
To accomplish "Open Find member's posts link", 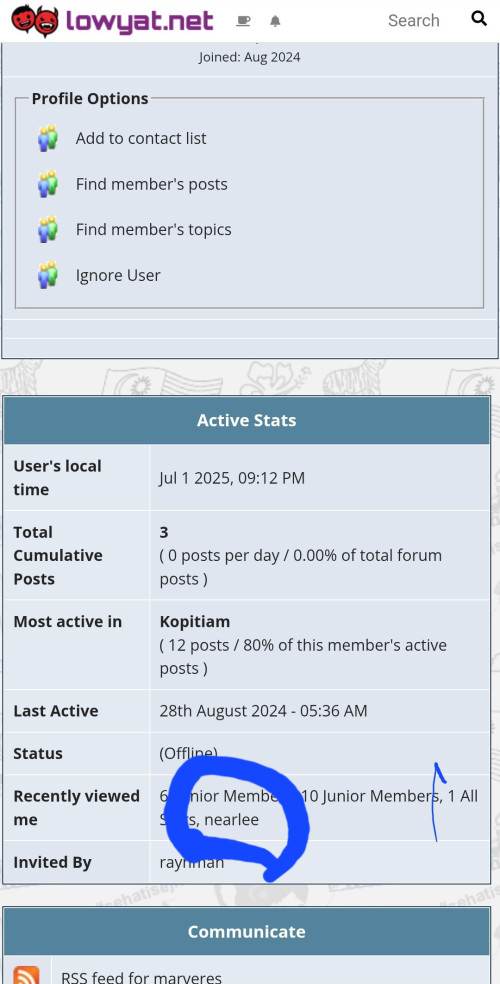I will tap(152, 184).
